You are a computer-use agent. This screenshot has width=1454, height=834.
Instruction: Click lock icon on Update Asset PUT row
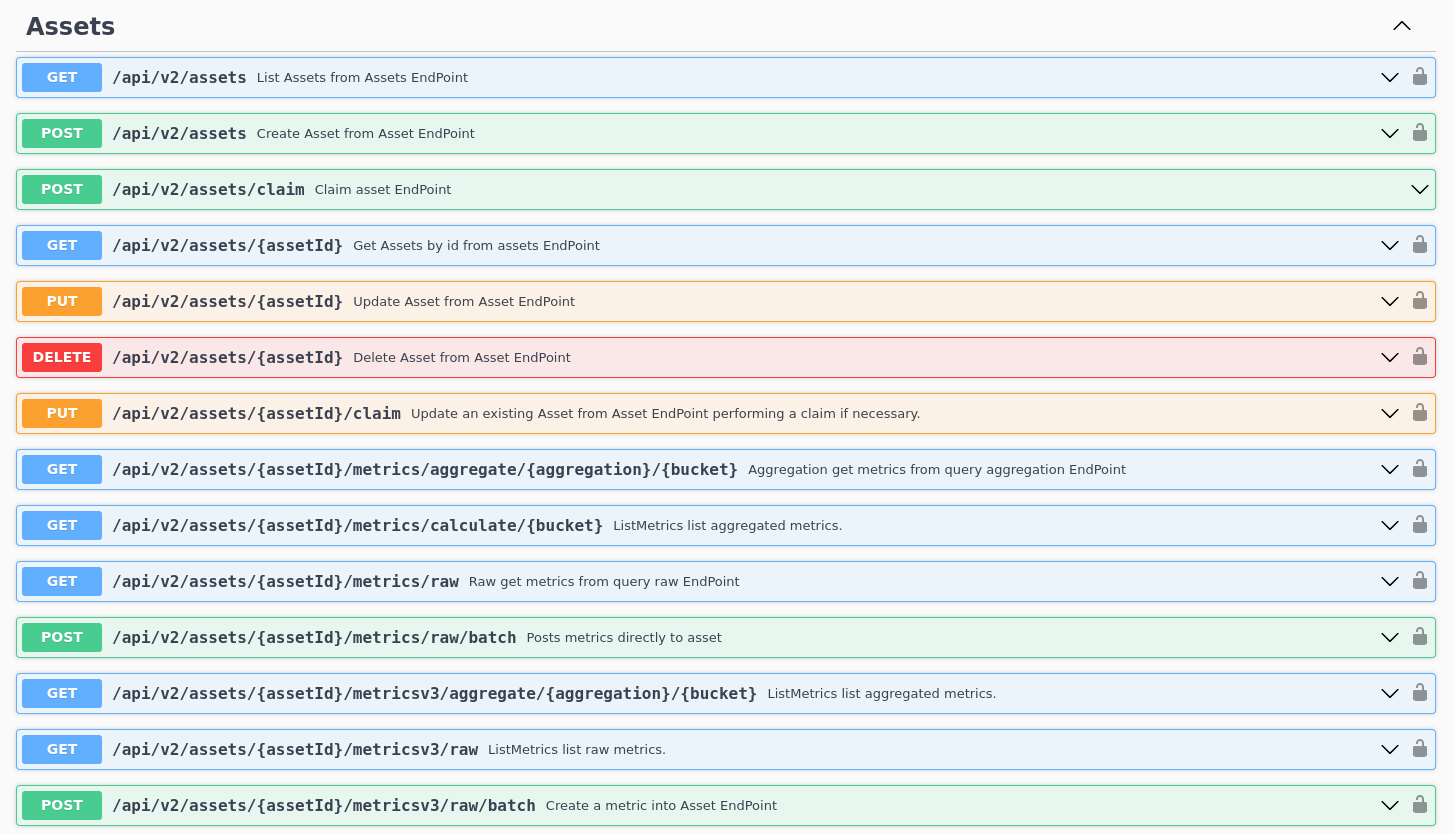(x=1419, y=301)
